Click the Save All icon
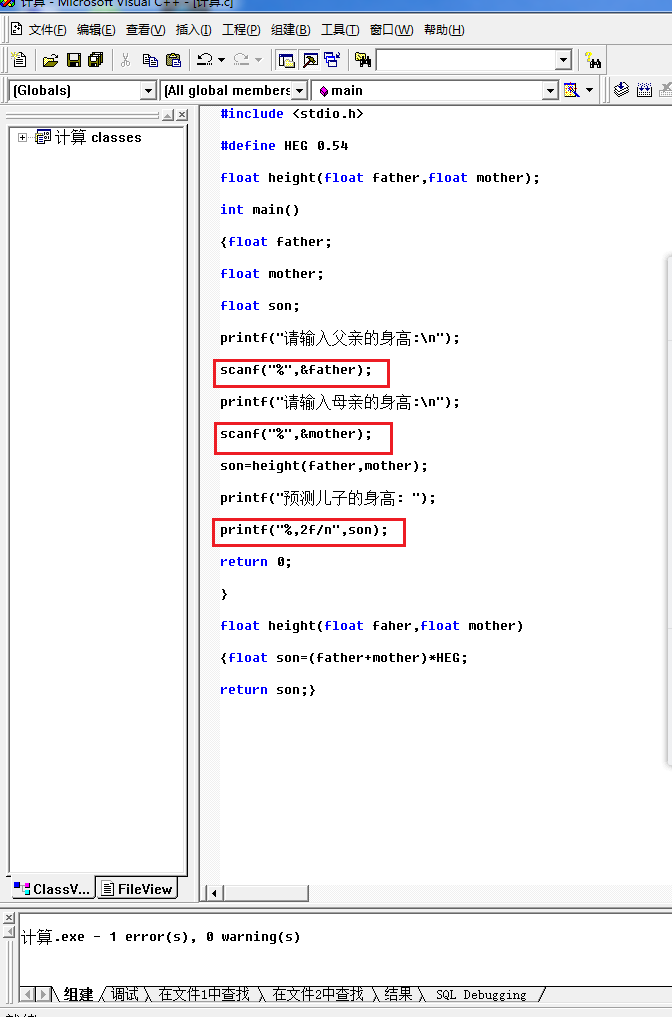 (x=96, y=60)
